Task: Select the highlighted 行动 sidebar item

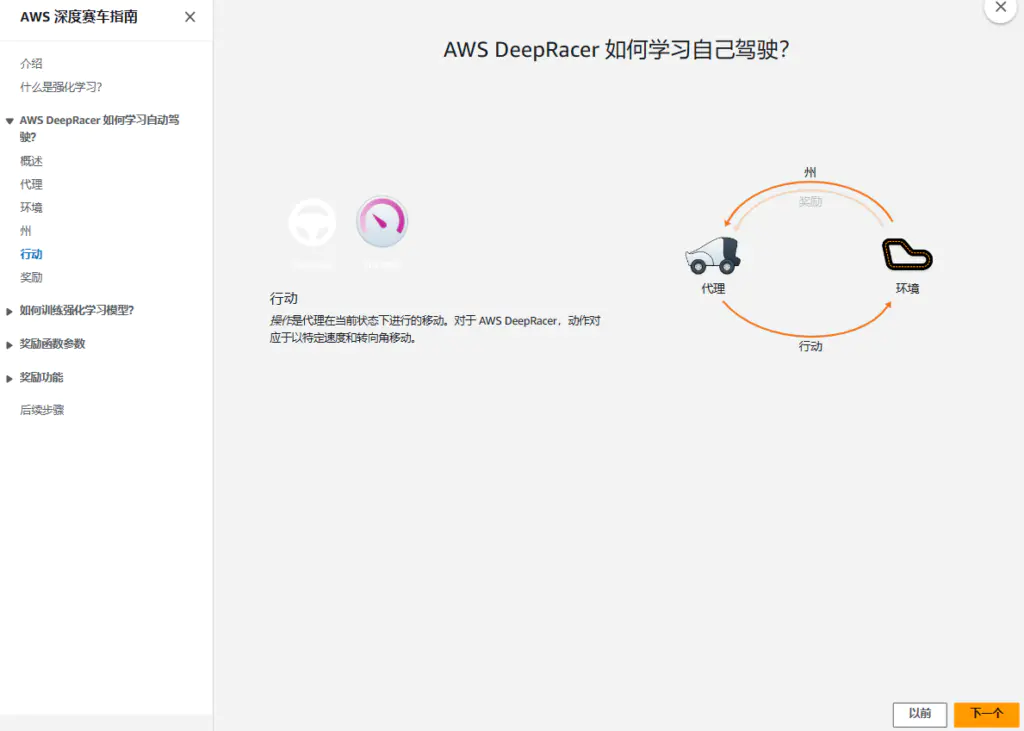Action: pos(31,254)
